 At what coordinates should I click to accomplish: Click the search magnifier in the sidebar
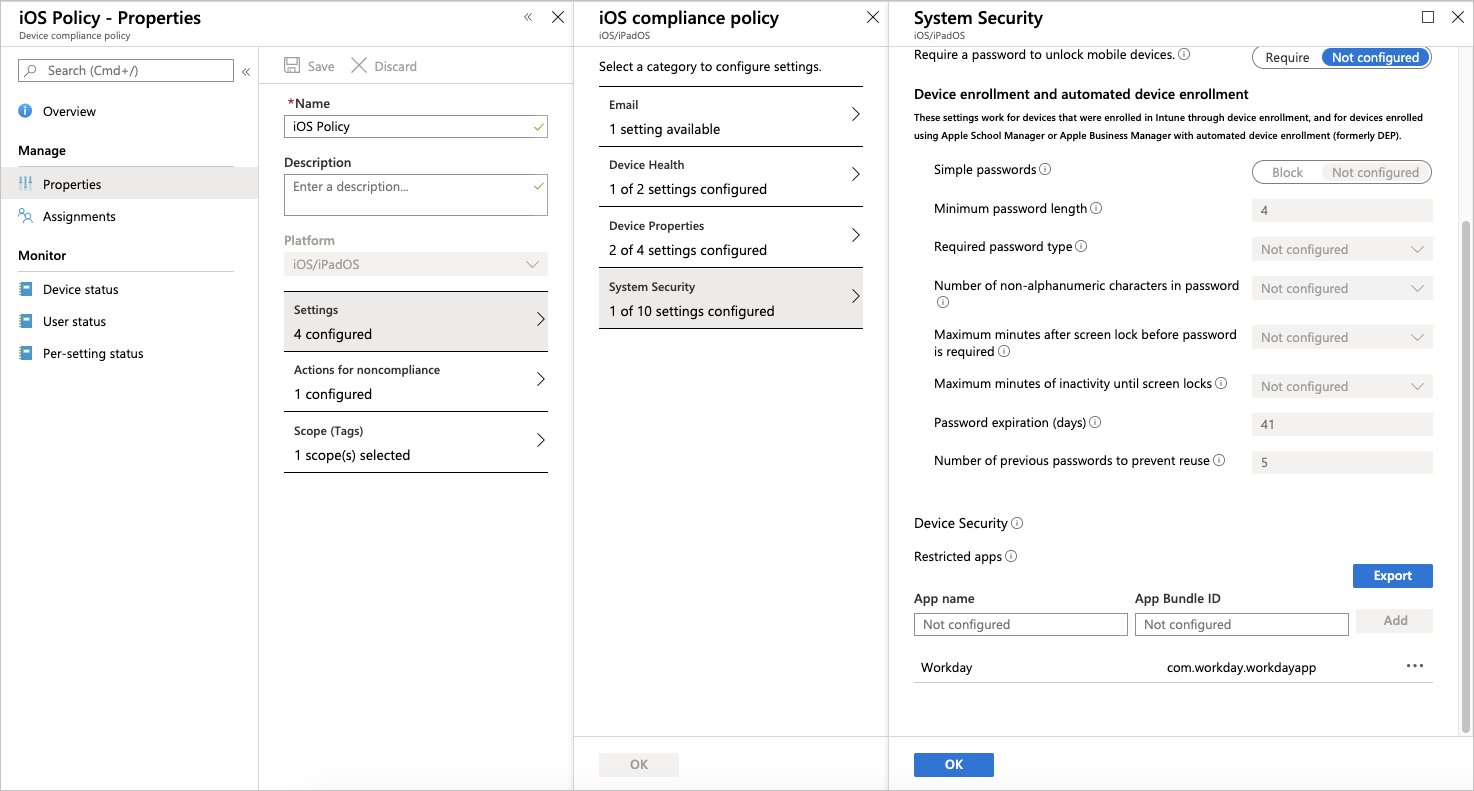tap(30, 70)
